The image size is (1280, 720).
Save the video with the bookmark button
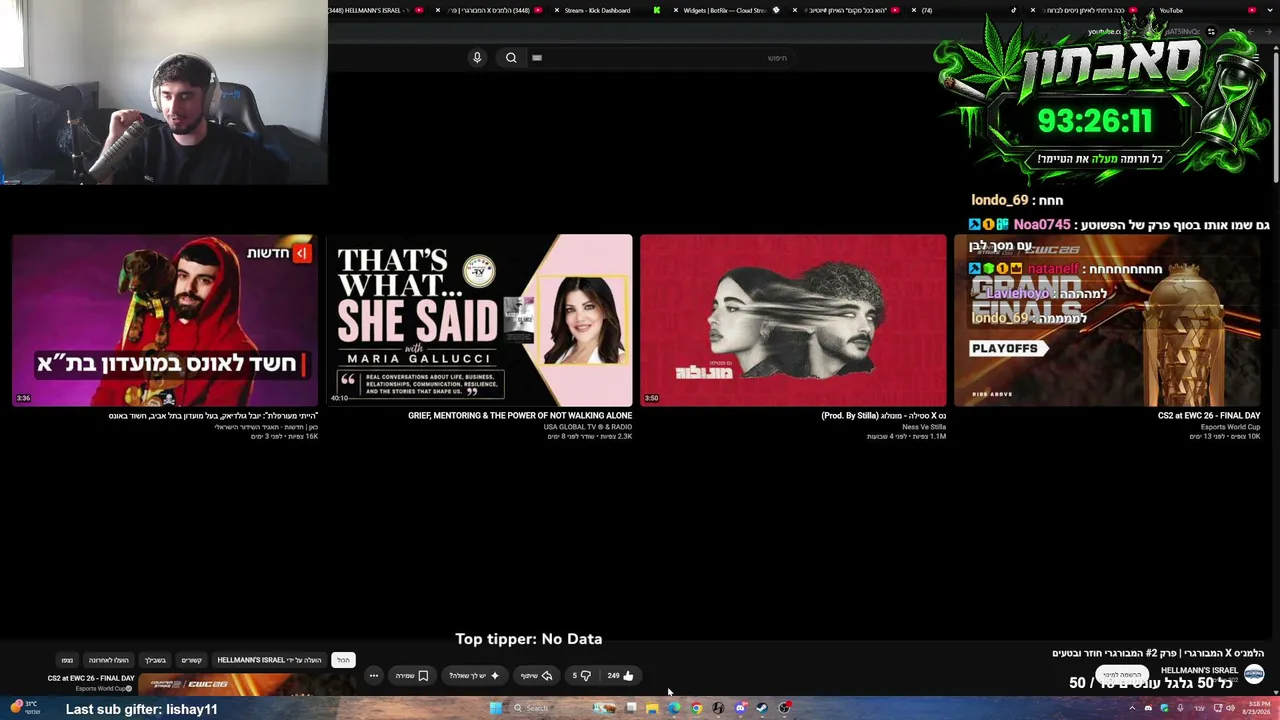tap(411, 676)
